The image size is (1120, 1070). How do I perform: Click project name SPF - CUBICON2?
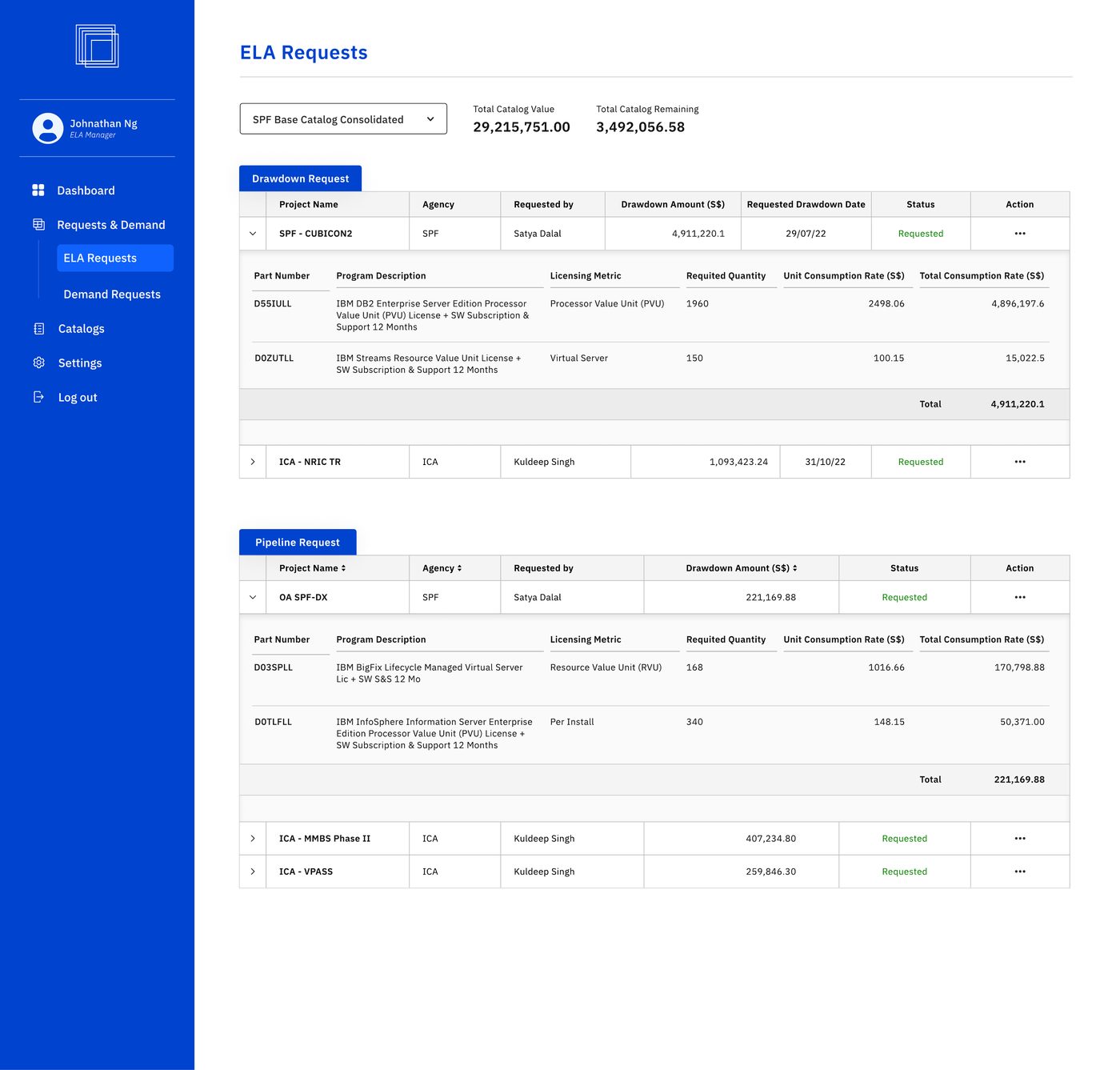(x=315, y=234)
